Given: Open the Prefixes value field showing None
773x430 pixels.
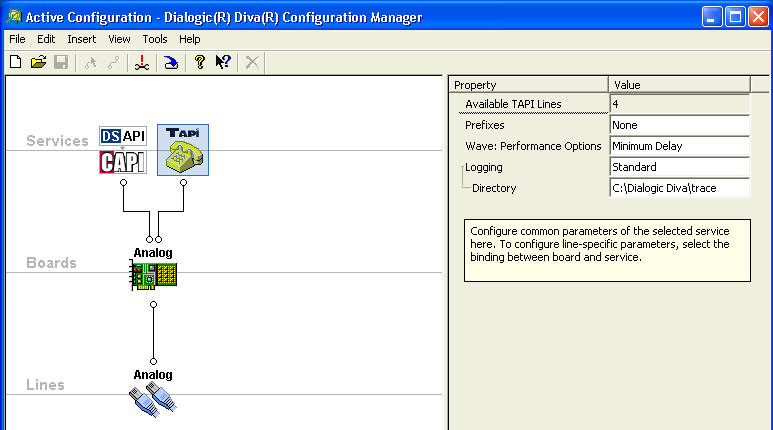Looking at the screenshot, I should click(679, 125).
